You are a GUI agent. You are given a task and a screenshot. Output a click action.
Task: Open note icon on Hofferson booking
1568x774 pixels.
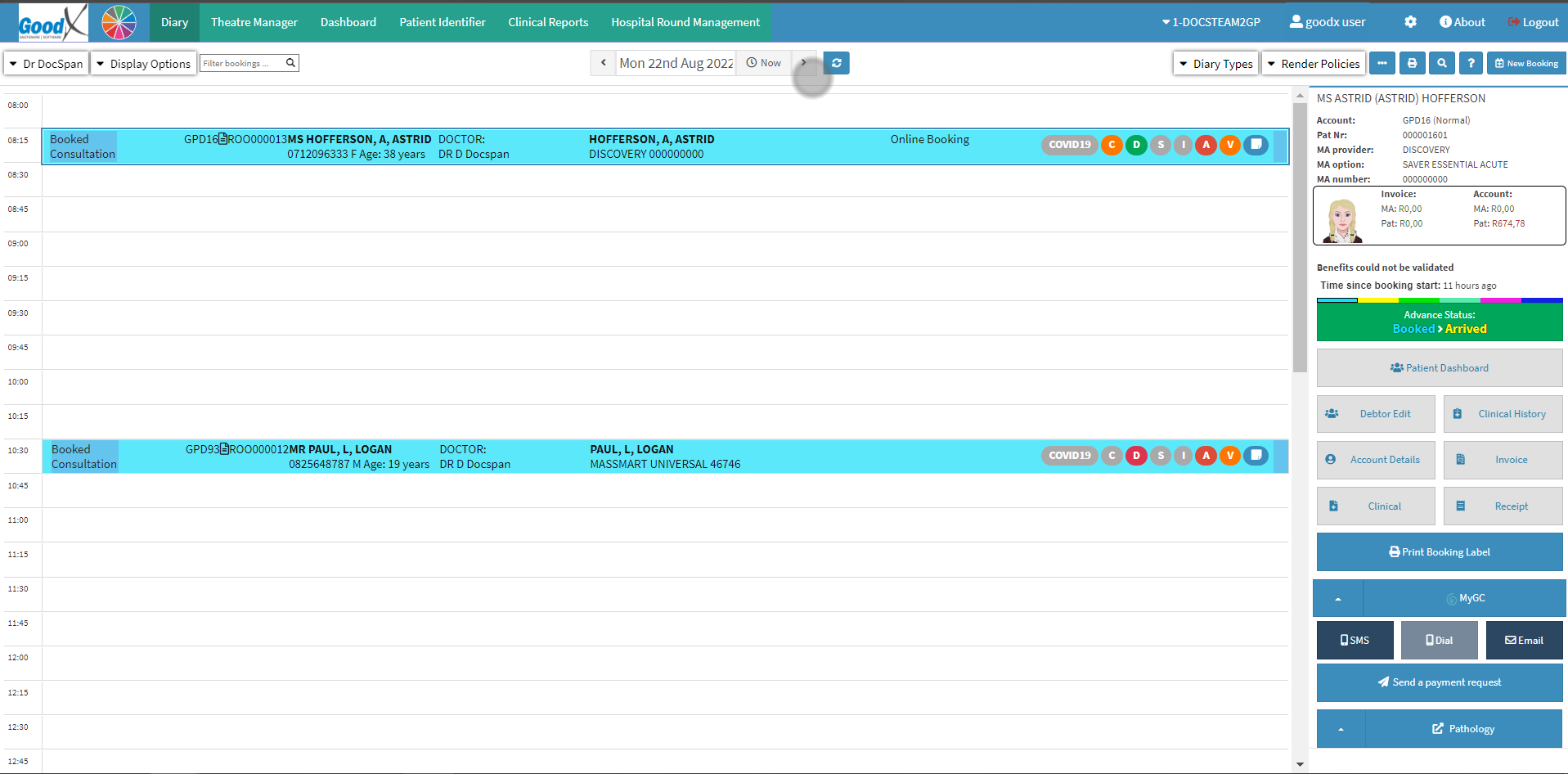[1256, 145]
